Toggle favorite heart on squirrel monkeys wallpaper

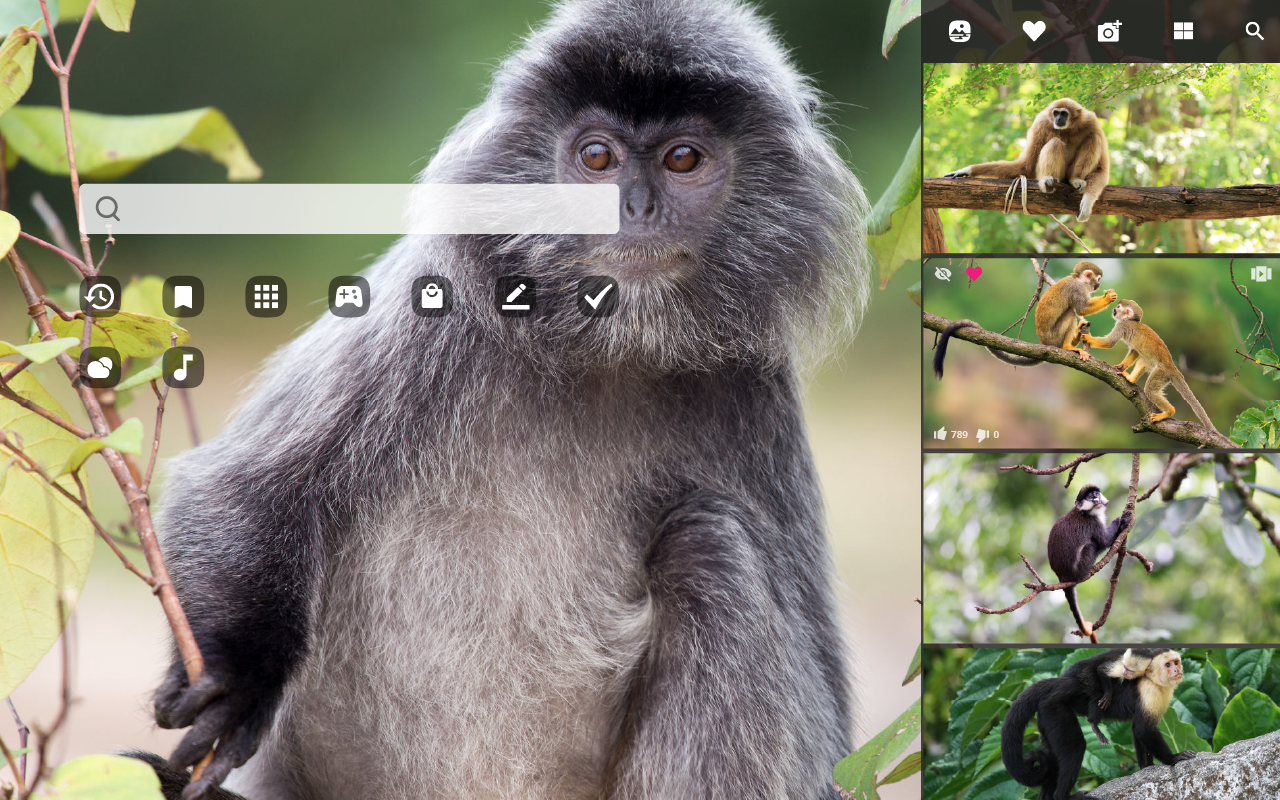point(974,274)
